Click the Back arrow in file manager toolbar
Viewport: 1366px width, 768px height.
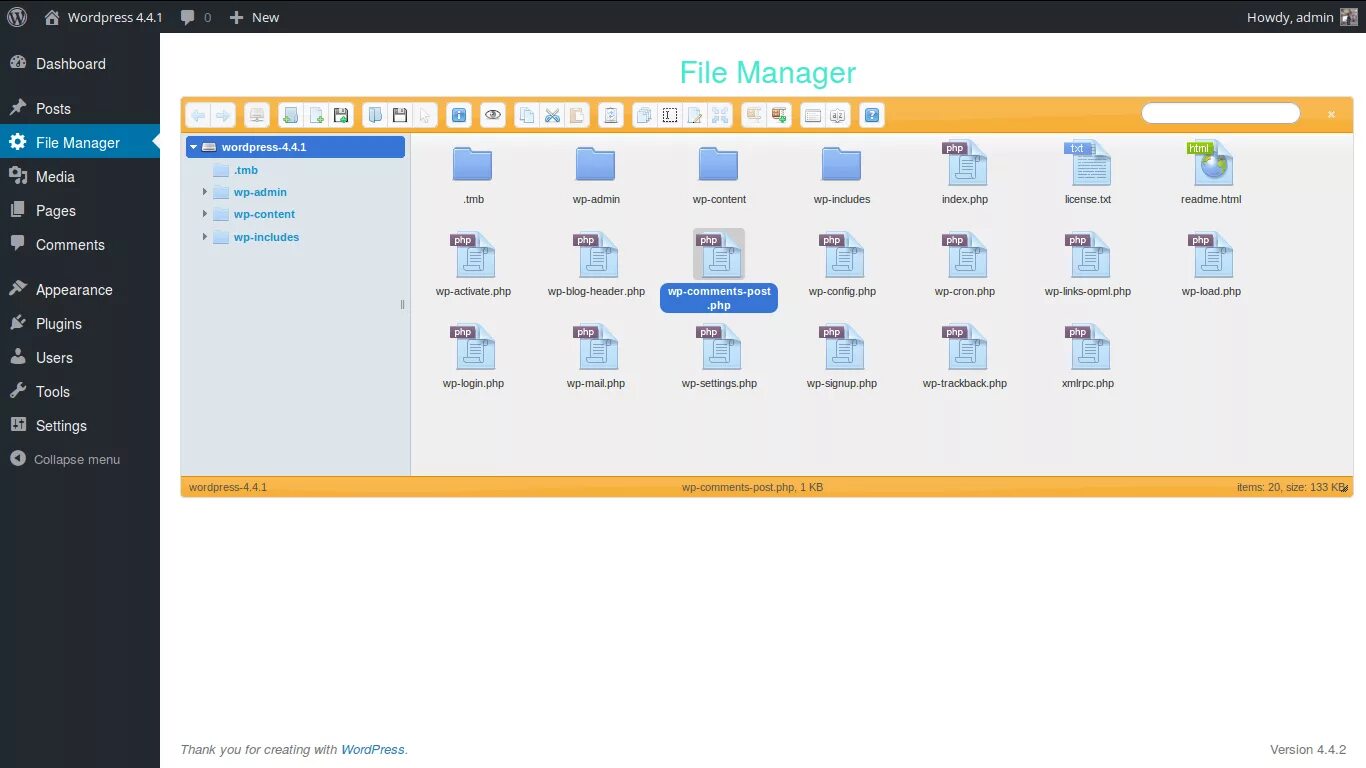[198, 115]
